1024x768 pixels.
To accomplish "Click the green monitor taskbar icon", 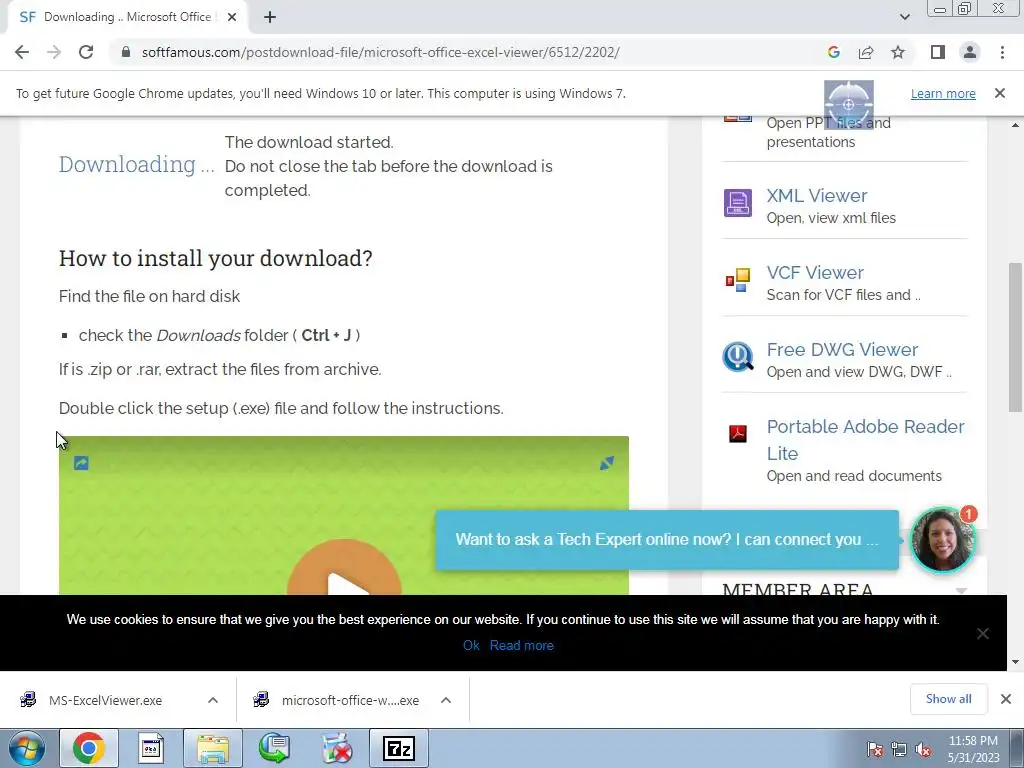I will [x=274, y=748].
